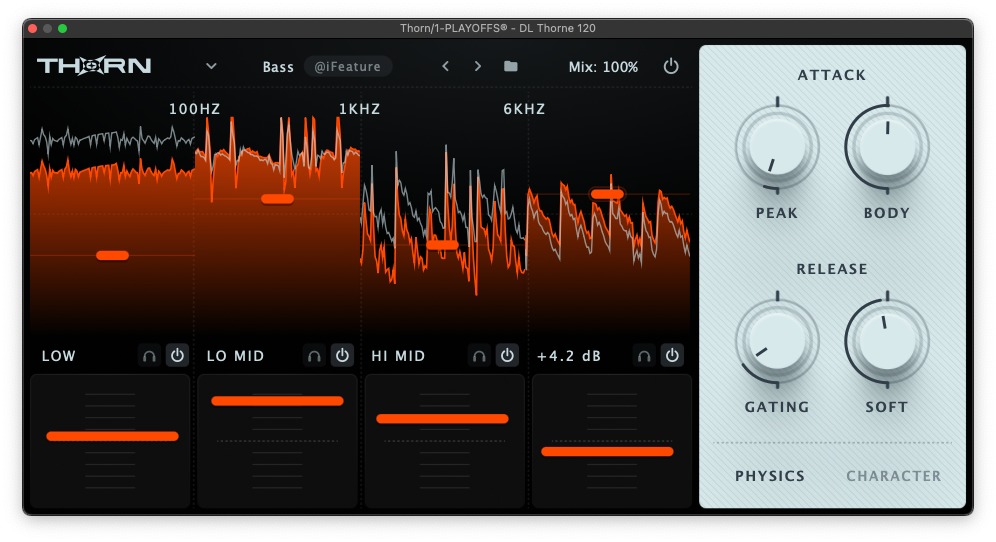996x542 pixels.
Task: Click the 1KHZ crossover label
Action: (360, 109)
